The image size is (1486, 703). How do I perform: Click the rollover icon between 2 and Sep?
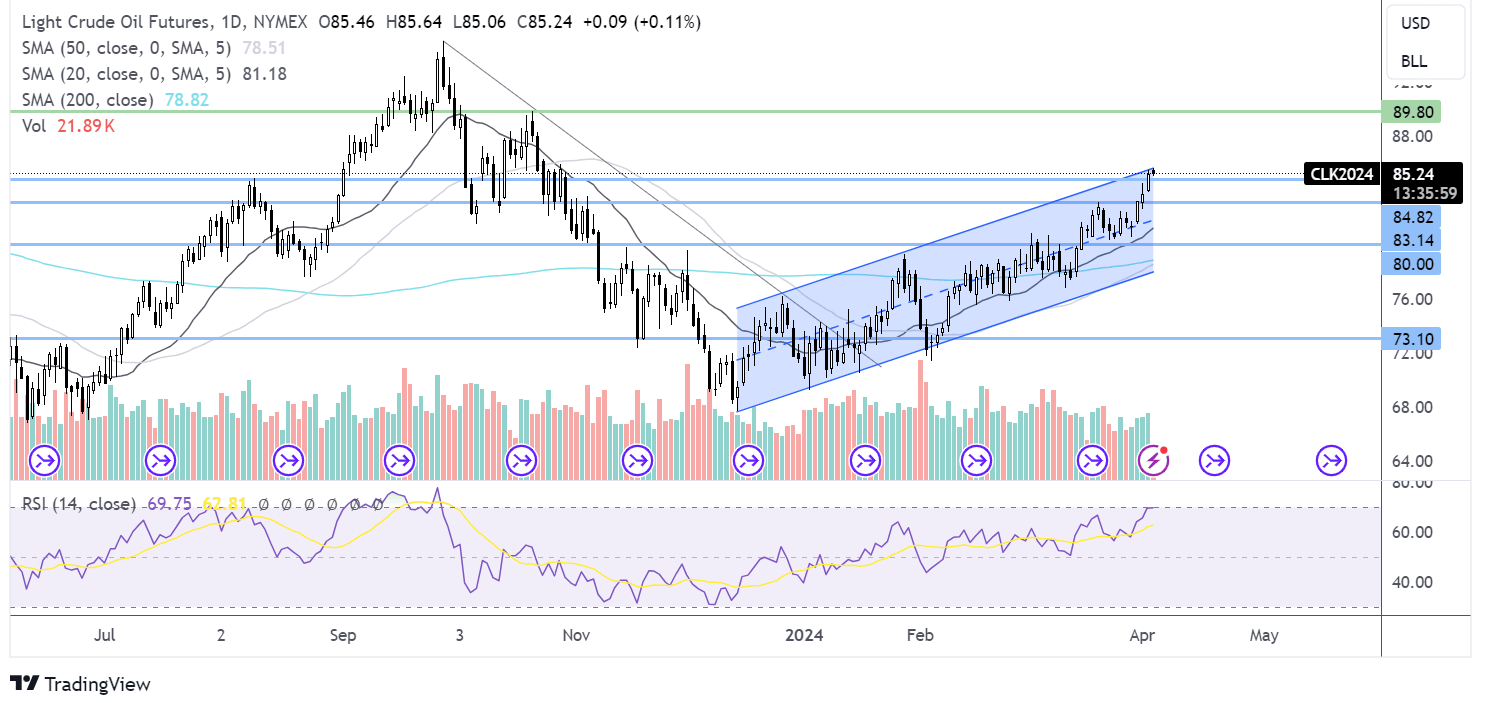288,461
